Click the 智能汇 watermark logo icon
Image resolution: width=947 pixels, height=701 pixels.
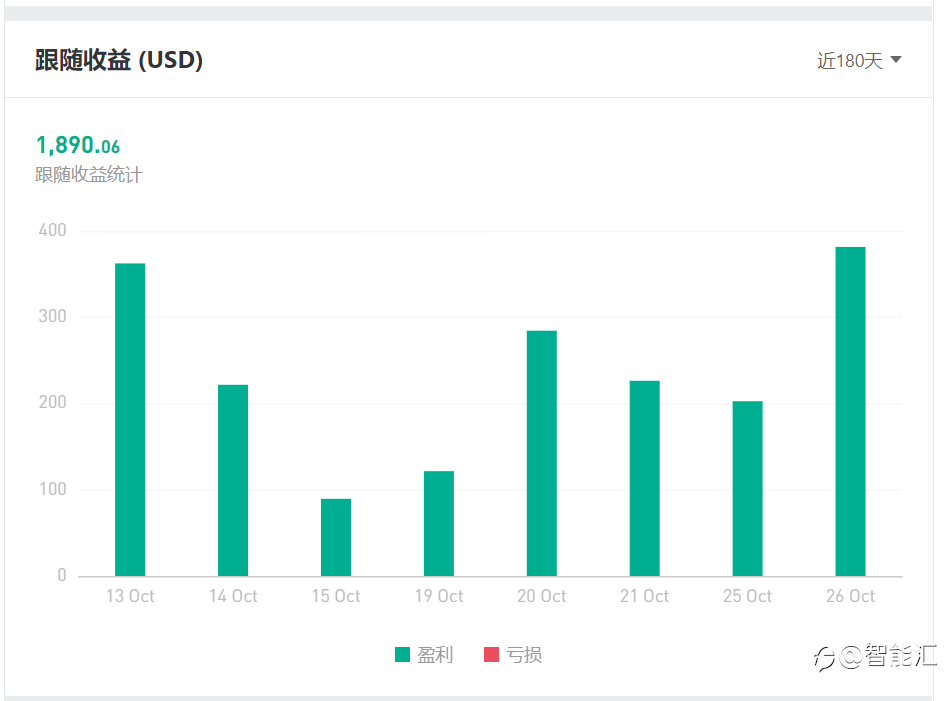(823, 657)
